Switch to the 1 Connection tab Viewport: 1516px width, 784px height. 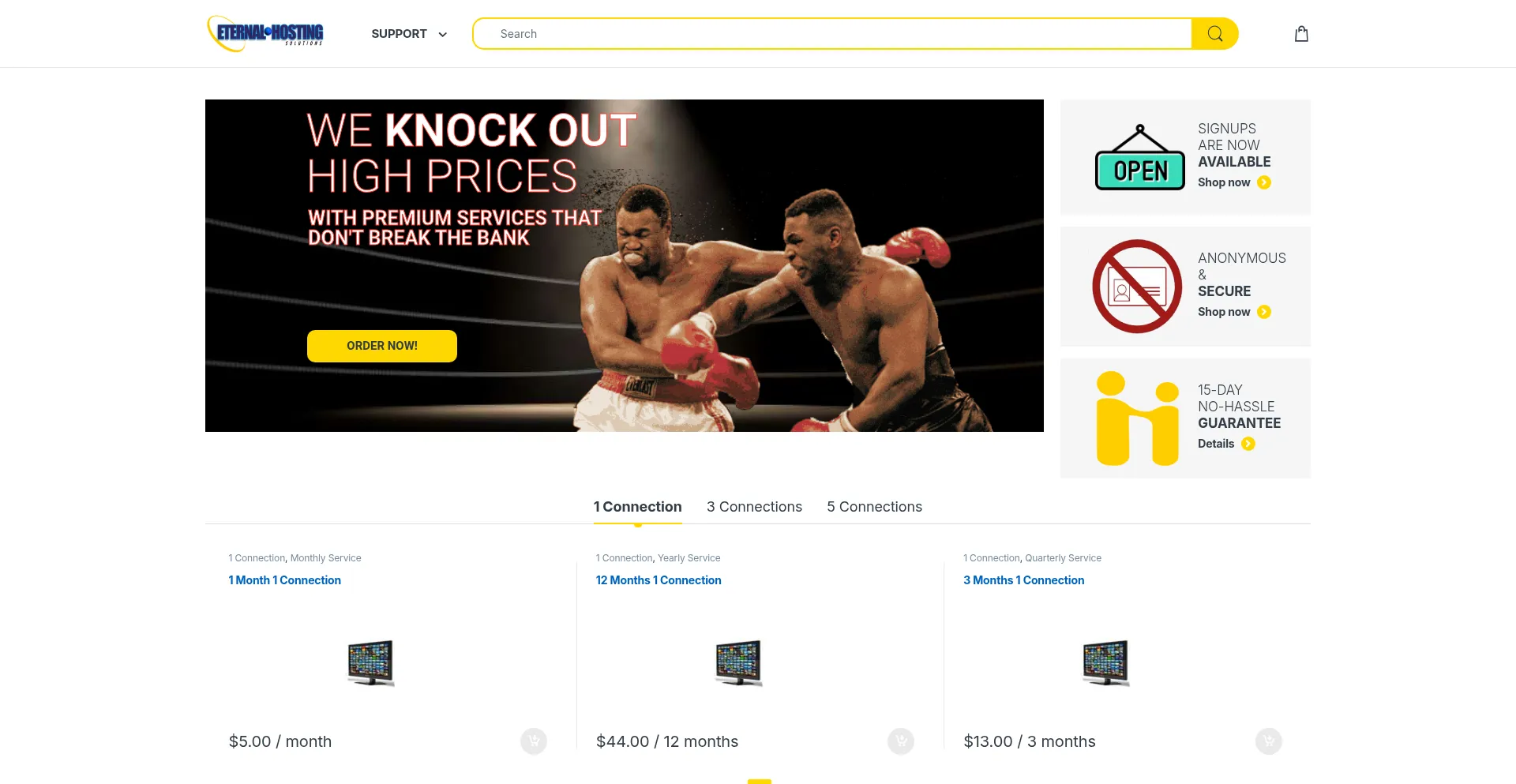click(637, 507)
